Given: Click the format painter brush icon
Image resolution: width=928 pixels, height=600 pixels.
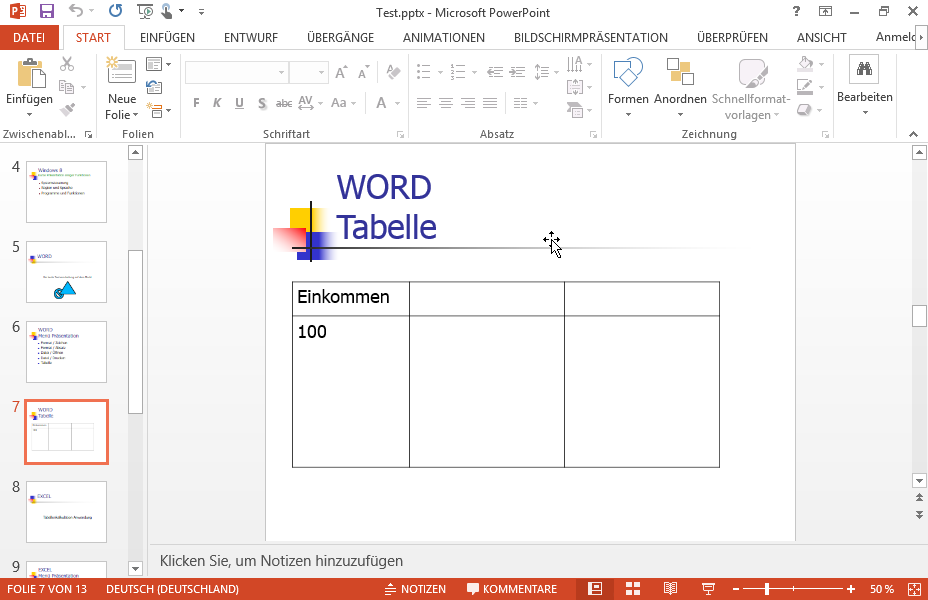Looking at the screenshot, I should [x=67, y=109].
